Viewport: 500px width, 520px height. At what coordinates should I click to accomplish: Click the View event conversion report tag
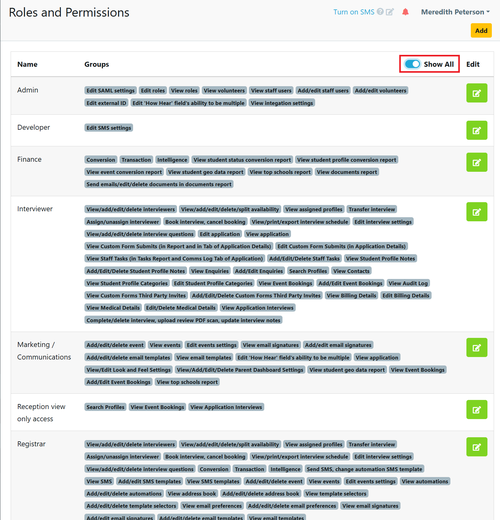point(124,172)
